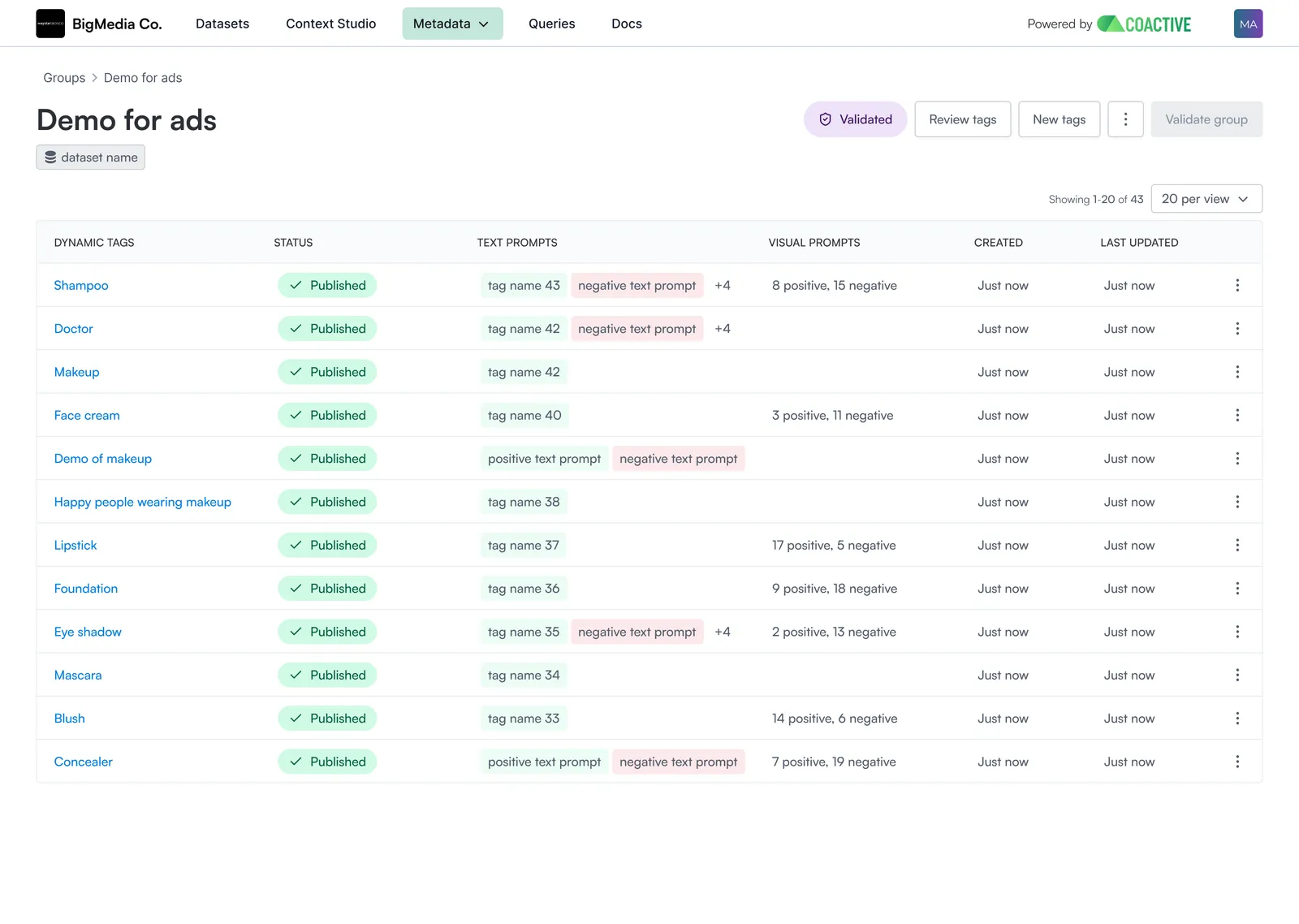Click the New tags button
This screenshot has height=924, width=1299.
1059,119
